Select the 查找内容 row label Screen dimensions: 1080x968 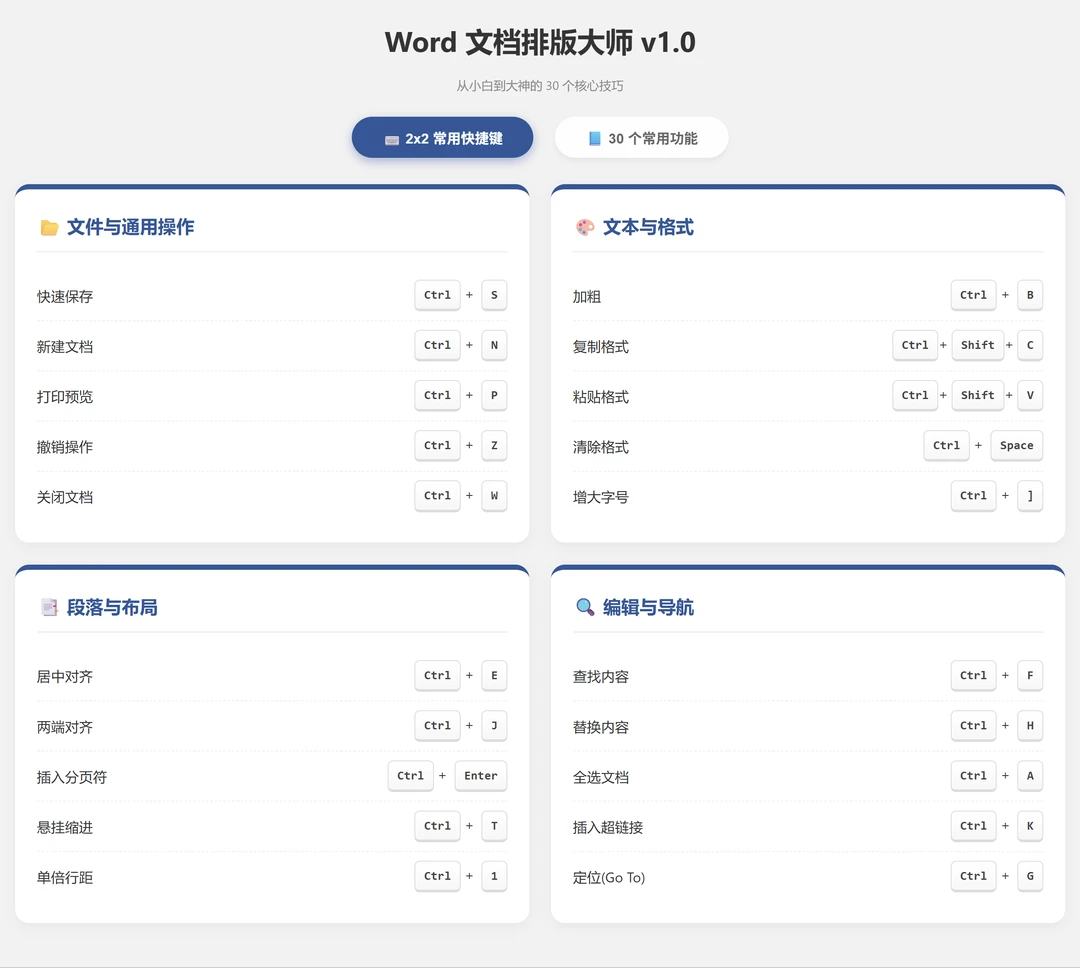pyautogui.click(x=601, y=677)
